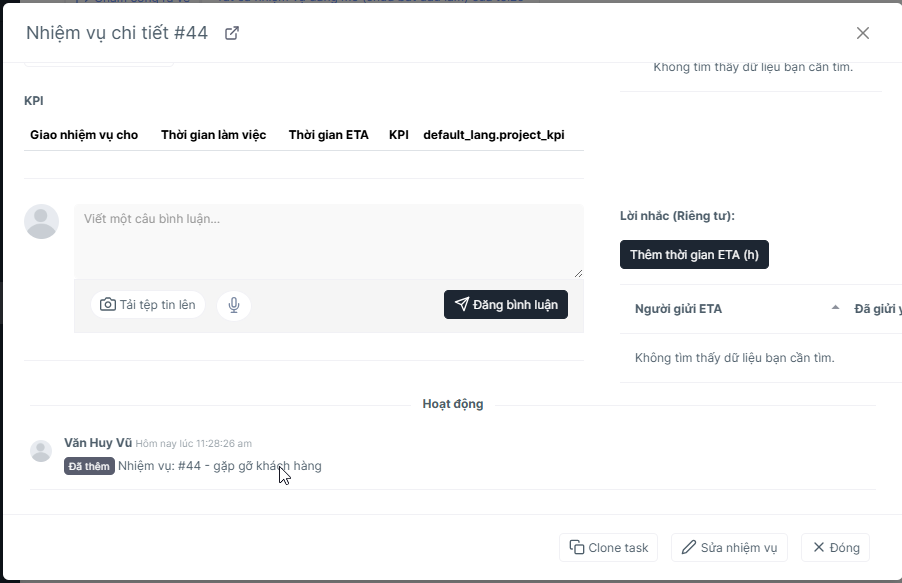Click the copy icon on Clone task
The width and height of the screenshot is (902, 583).
tap(576, 547)
